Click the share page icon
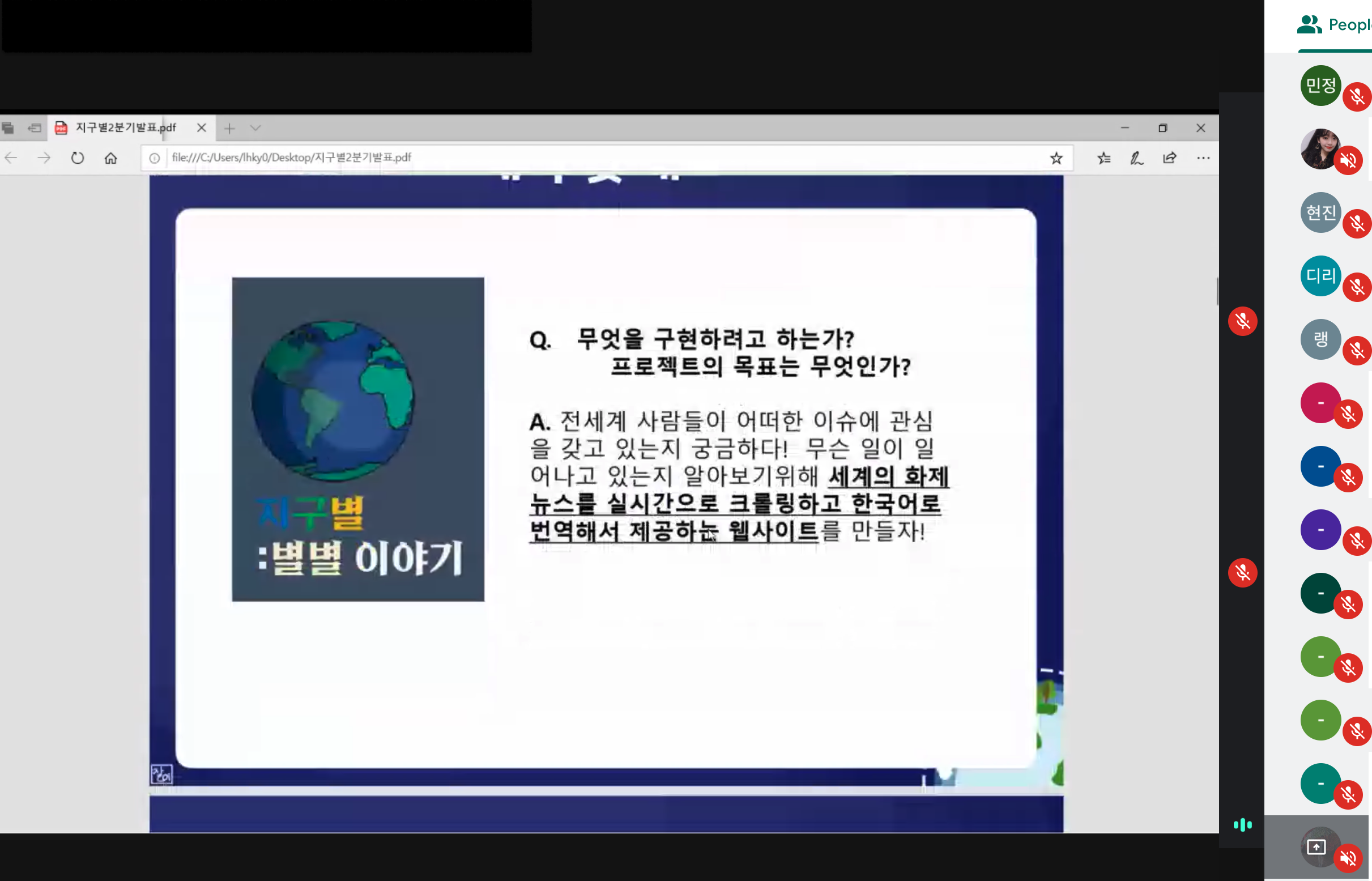 (1170, 158)
